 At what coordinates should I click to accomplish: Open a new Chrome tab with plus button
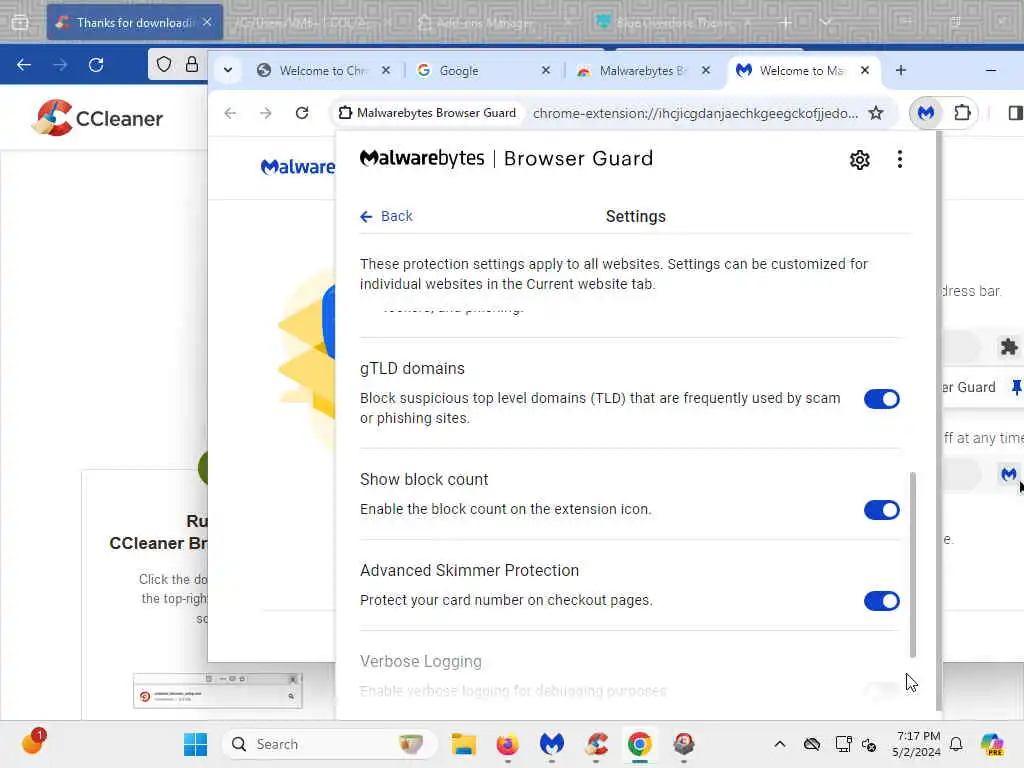(901, 70)
